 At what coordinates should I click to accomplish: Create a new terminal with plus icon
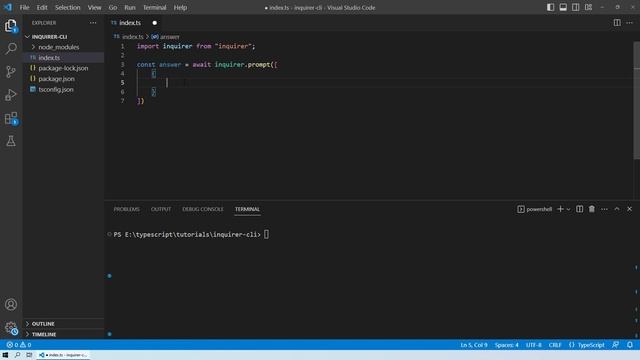click(x=560, y=209)
